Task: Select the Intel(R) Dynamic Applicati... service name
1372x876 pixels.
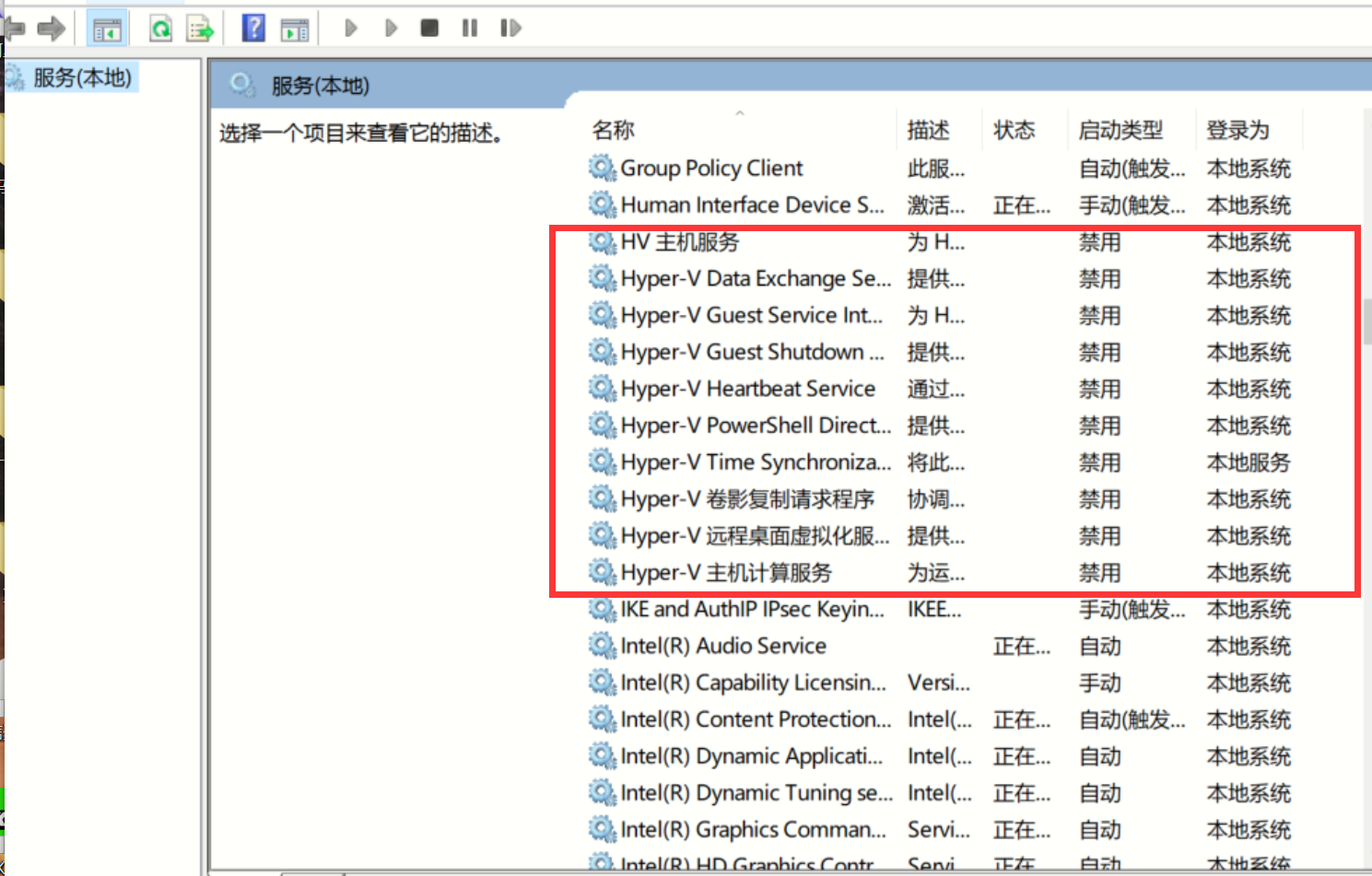Action: [752, 757]
